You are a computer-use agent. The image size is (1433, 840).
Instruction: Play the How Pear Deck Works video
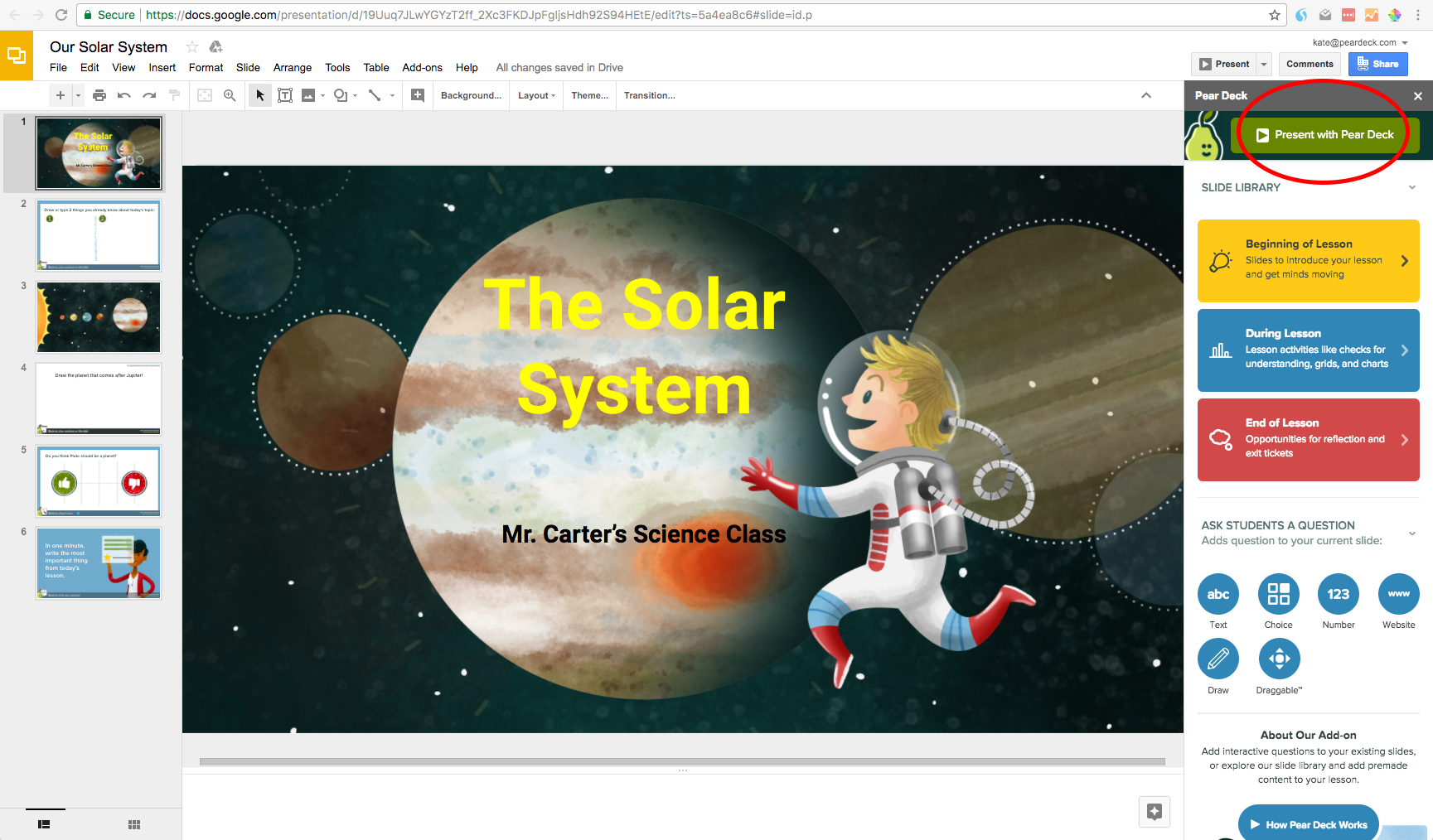click(1308, 824)
